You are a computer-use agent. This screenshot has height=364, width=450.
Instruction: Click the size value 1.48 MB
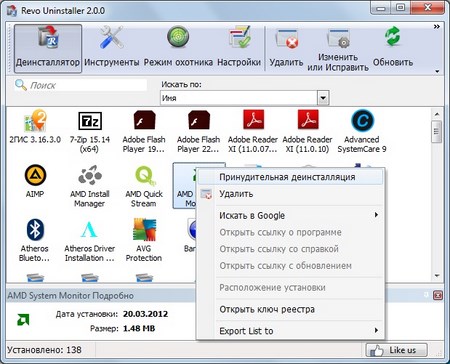(139, 329)
